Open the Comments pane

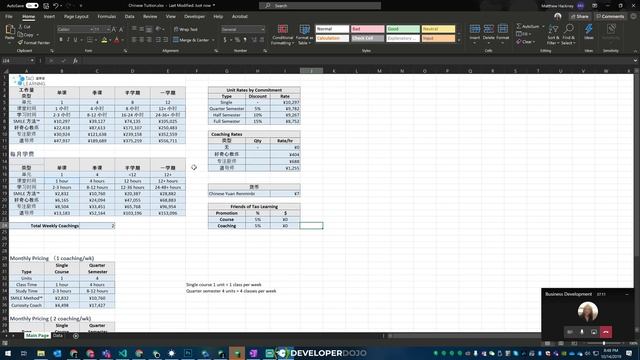(x=611, y=16)
